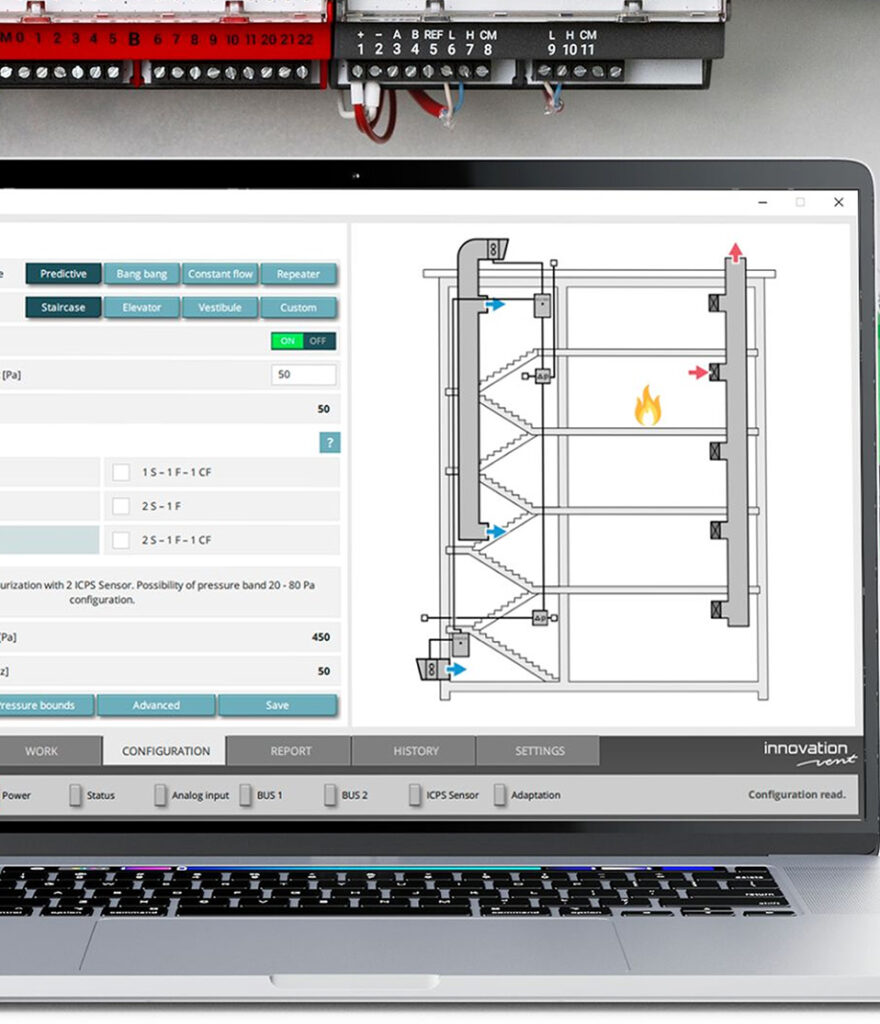This screenshot has width=880, height=1024.
Task: Click the blue question mark help icon
Action: pos(329,442)
